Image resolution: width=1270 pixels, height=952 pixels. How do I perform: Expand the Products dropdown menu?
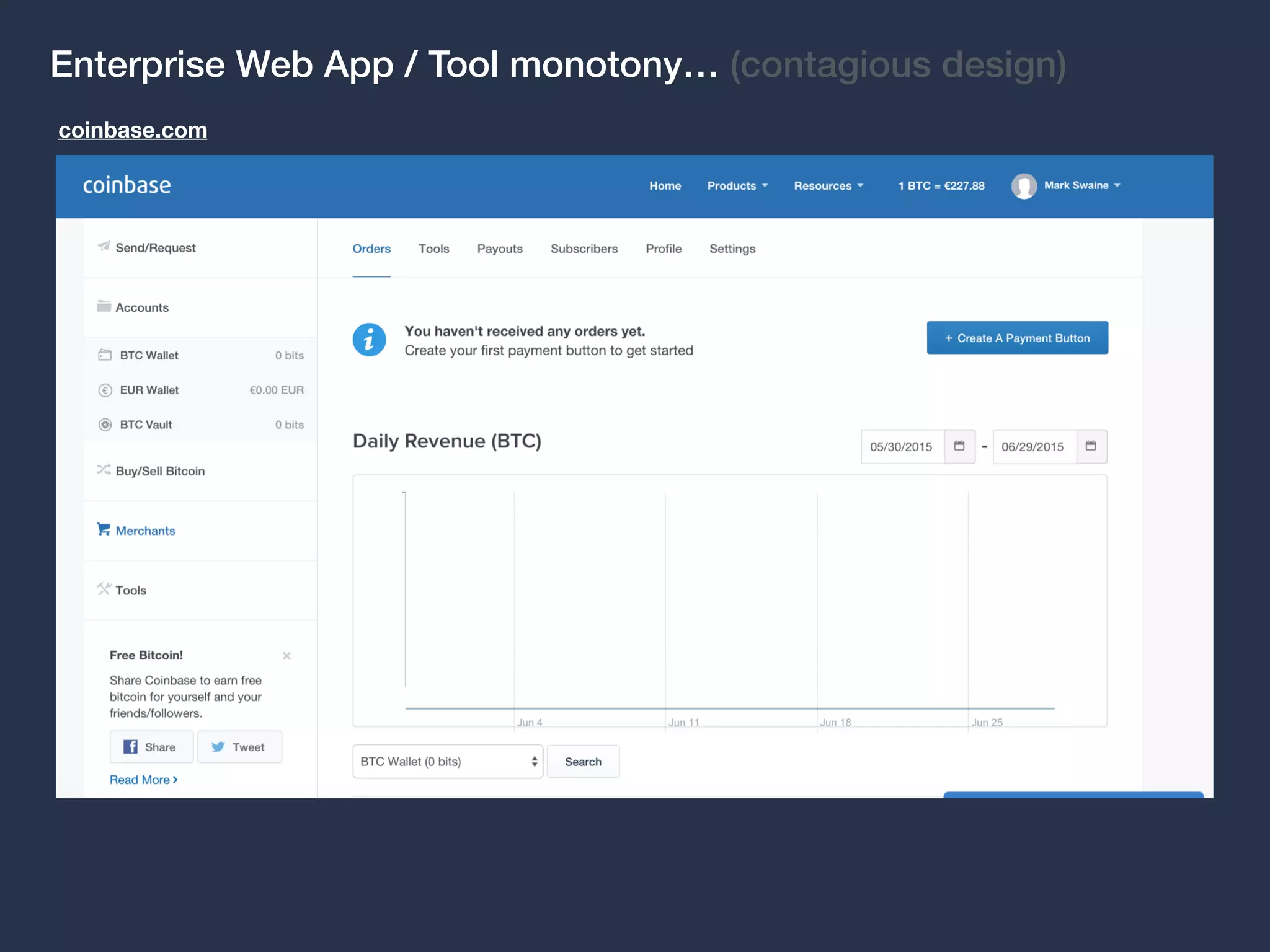(737, 186)
